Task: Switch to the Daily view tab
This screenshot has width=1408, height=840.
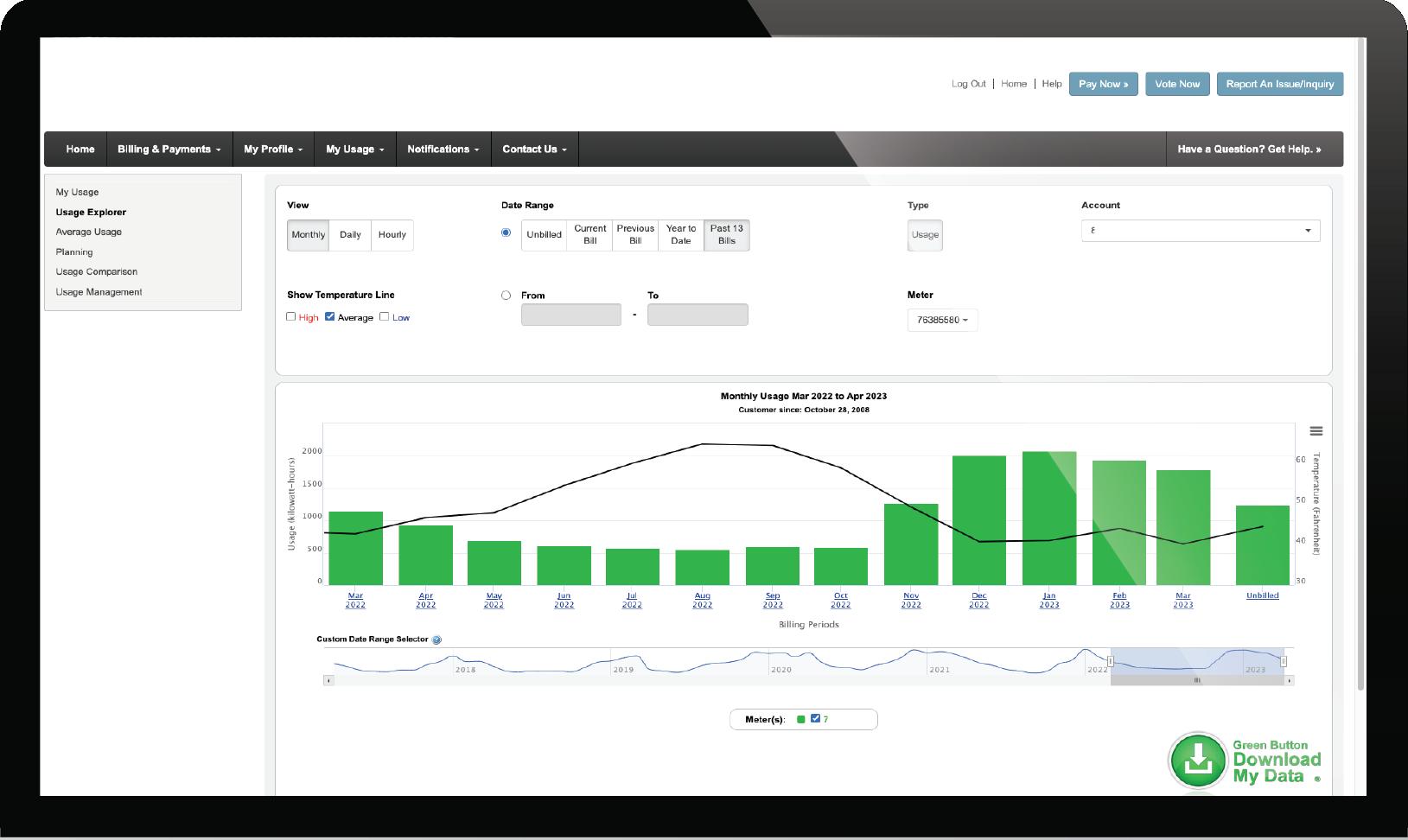Action: (x=350, y=234)
